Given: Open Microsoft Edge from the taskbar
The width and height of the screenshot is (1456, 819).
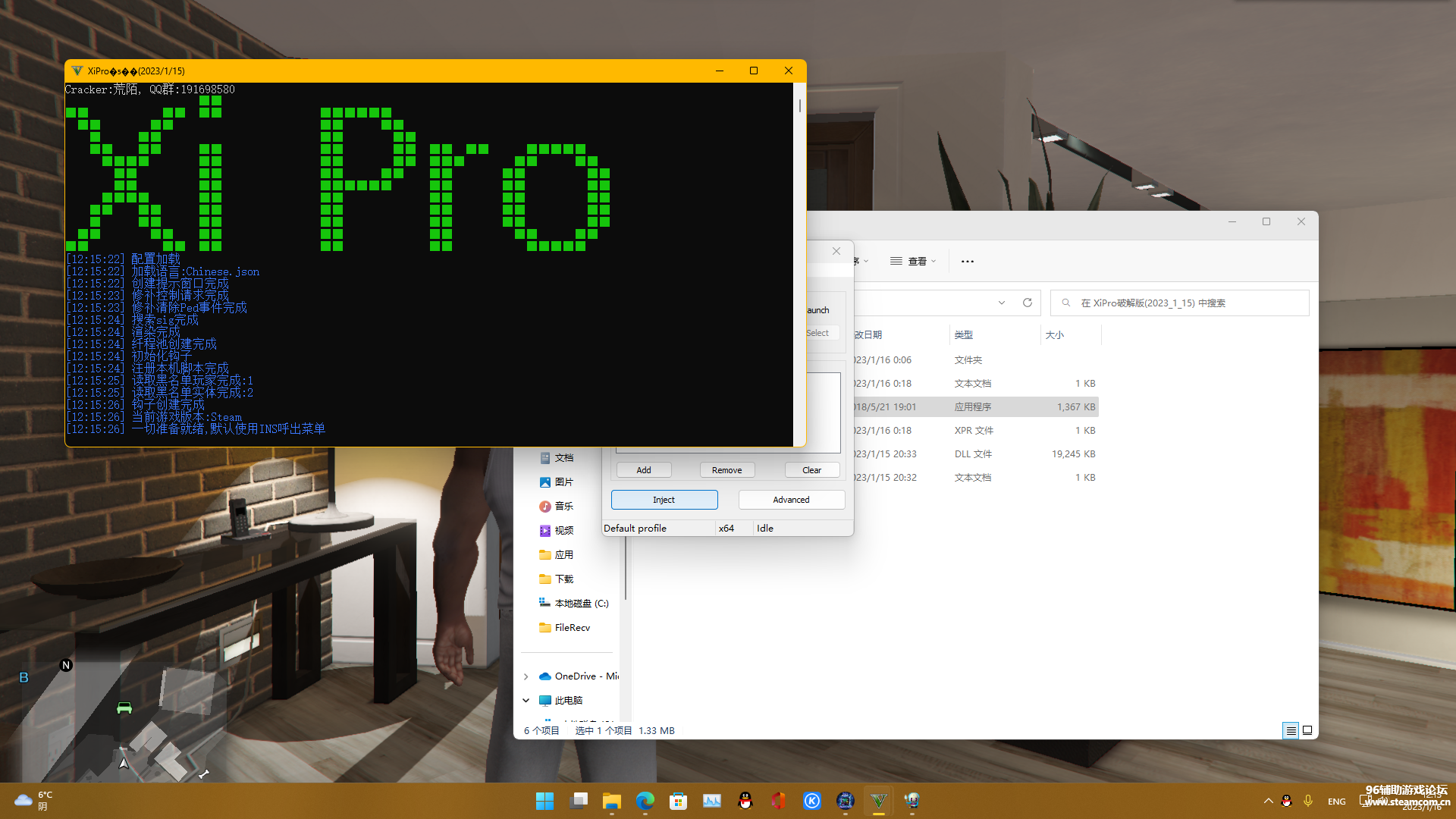Looking at the screenshot, I should coord(645,801).
